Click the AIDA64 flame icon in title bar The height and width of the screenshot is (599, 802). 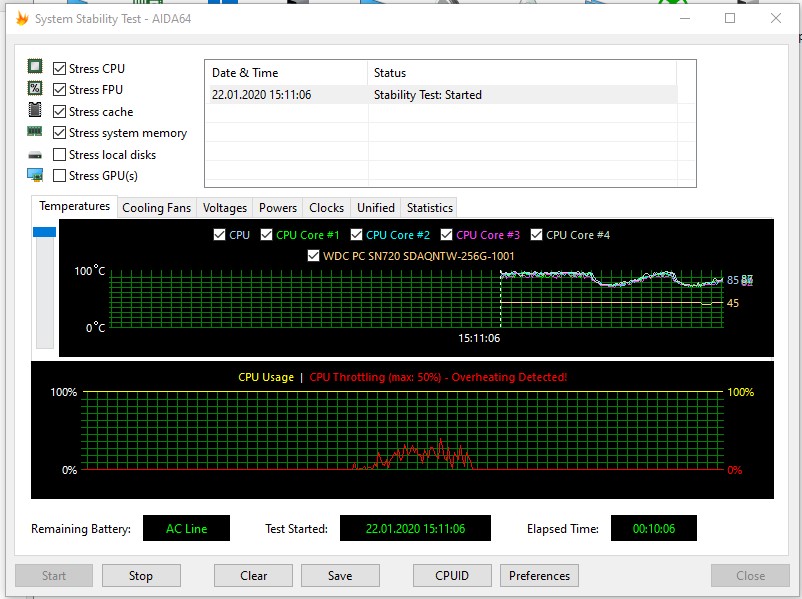click(x=22, y=18)
